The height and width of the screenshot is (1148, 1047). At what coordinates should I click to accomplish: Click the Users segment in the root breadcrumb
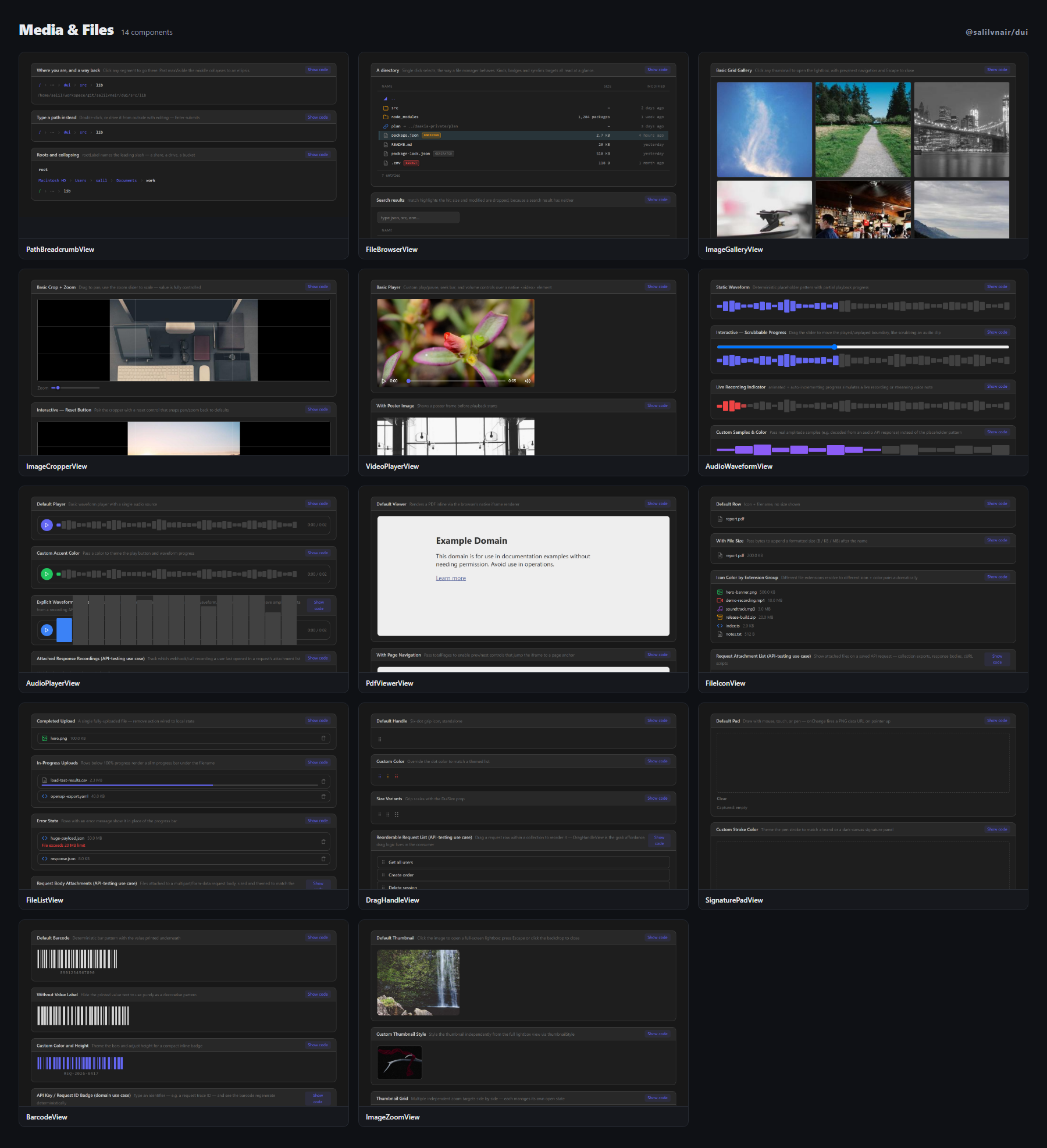pyautogui.click(x=80, y=181)
